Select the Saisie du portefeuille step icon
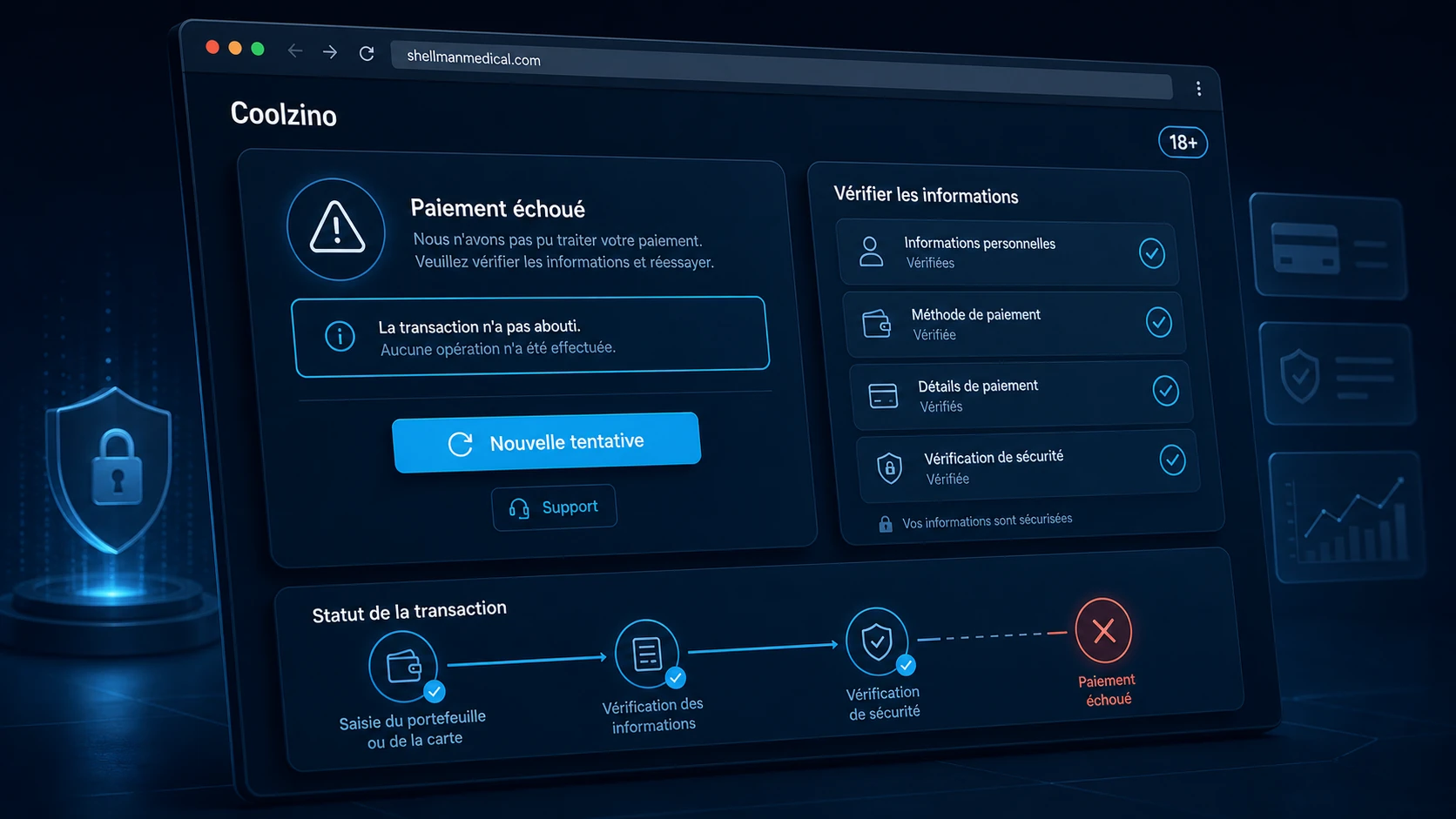 [404, 667]
